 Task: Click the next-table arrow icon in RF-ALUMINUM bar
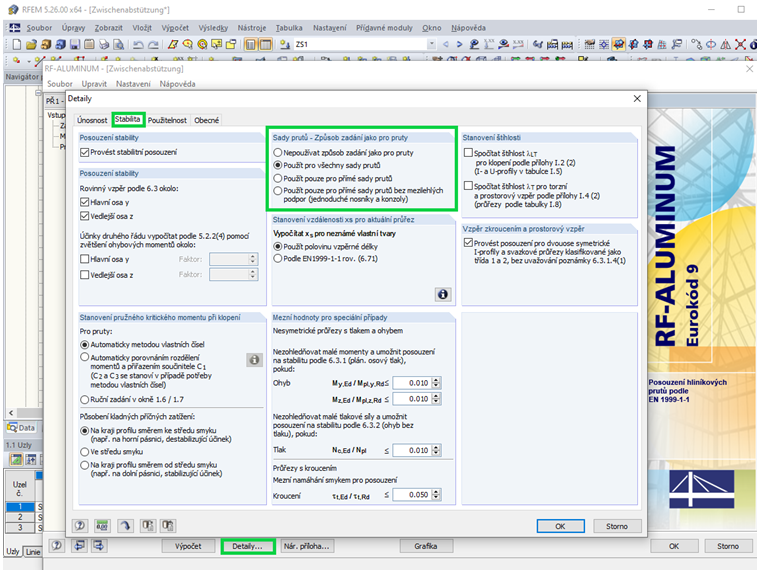pos(98,546)
